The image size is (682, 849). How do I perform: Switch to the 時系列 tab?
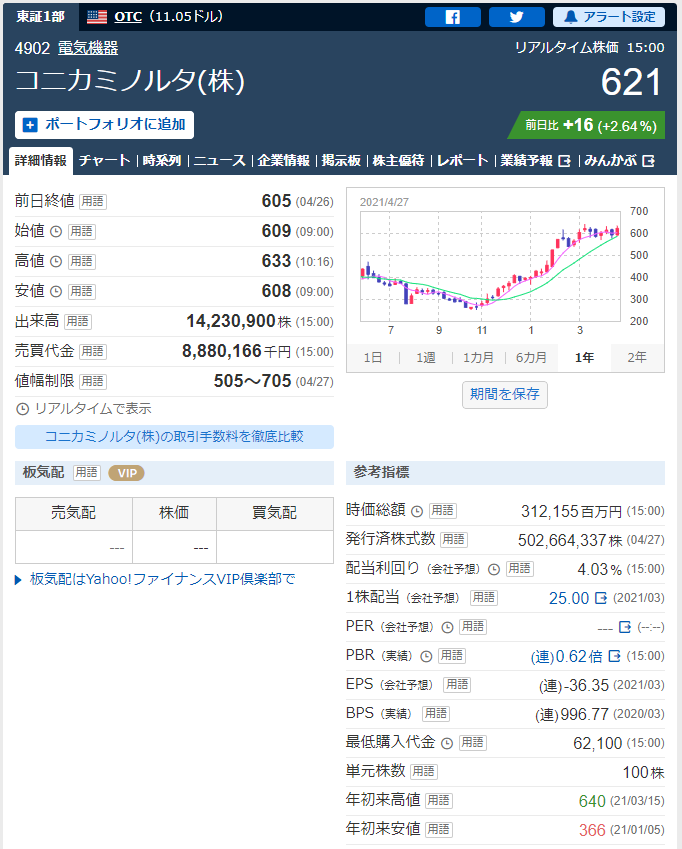point(162,161)
